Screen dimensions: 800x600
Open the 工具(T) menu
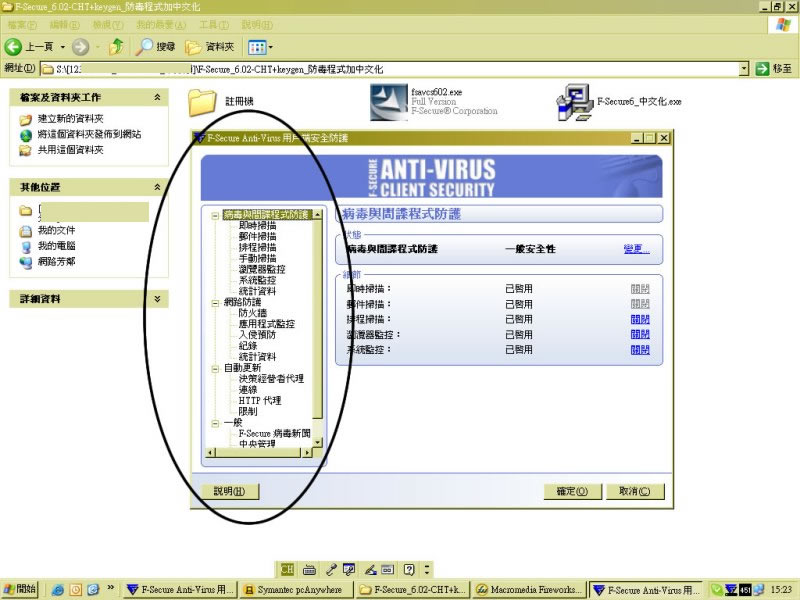click(214, 25)
